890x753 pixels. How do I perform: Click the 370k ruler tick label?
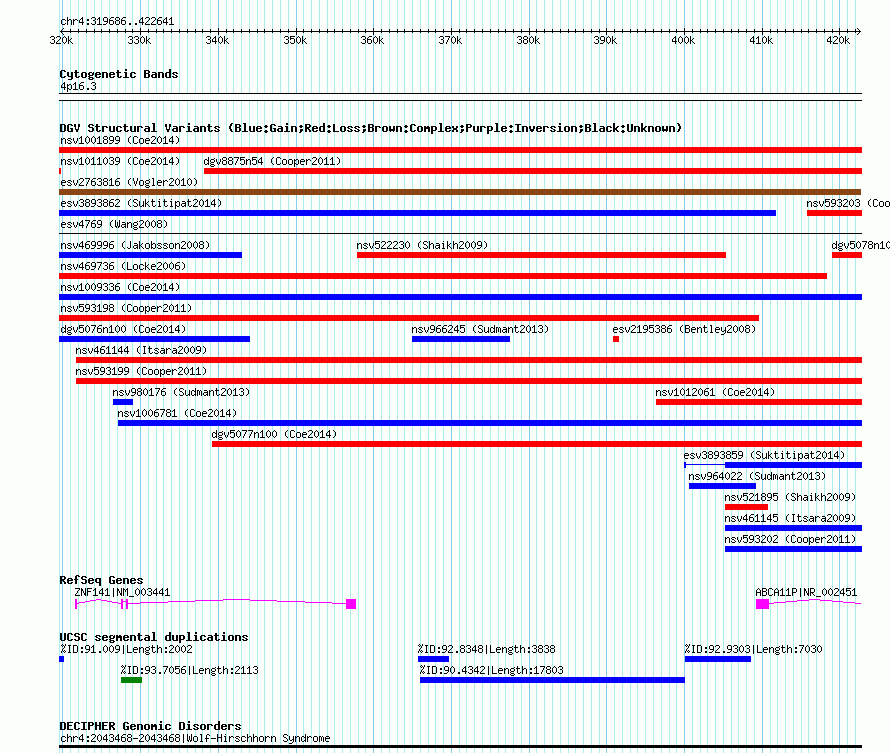click(x=450, y=41)
